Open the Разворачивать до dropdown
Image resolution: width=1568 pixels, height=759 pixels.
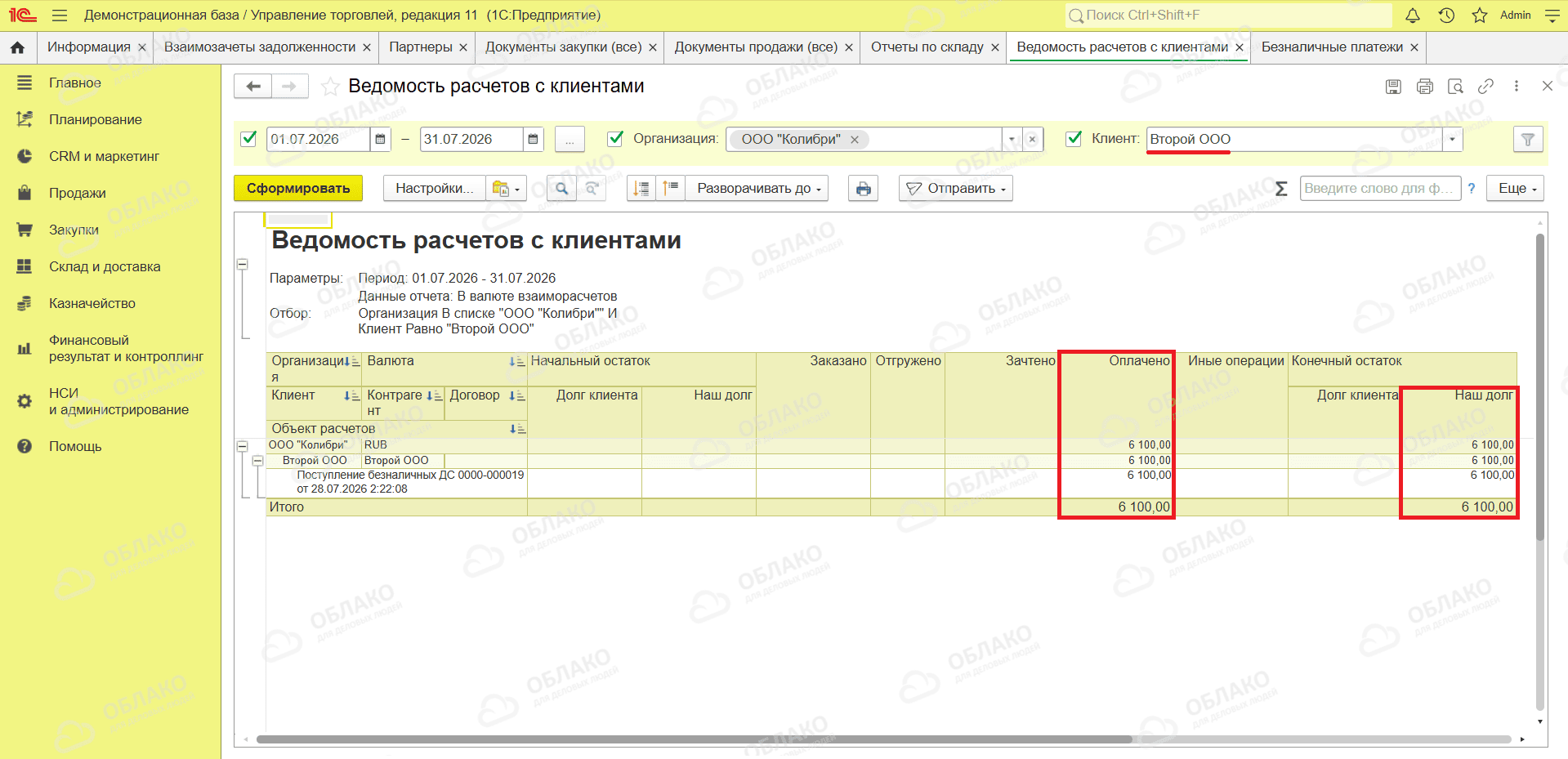coord(758,189)
